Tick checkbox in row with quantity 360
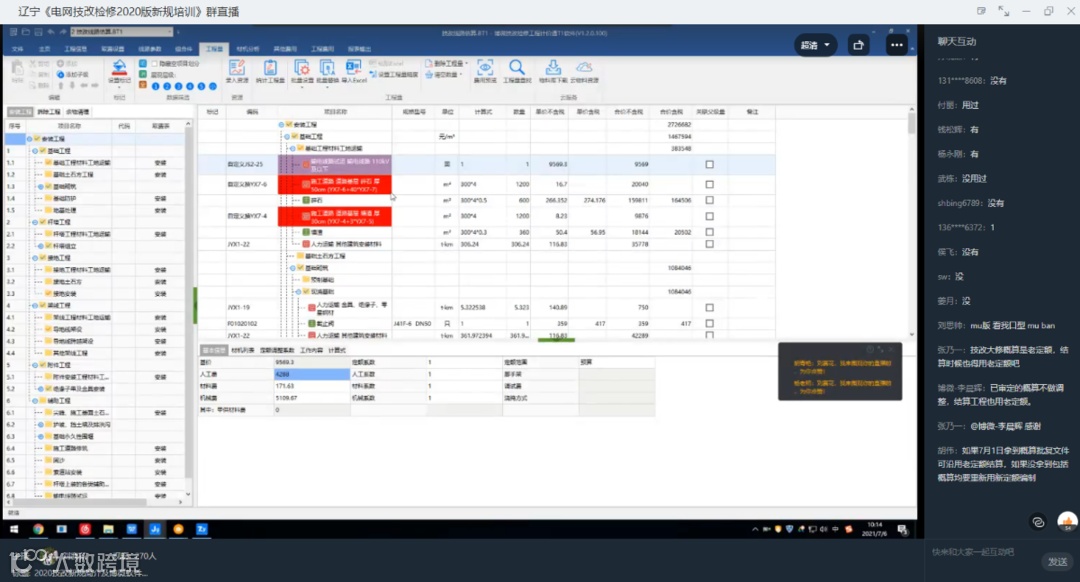 point(709,232)
